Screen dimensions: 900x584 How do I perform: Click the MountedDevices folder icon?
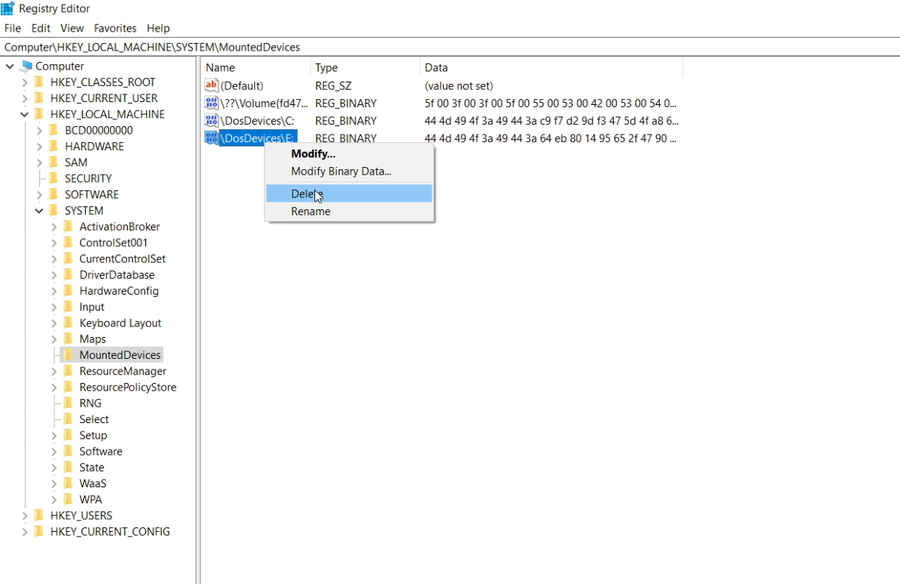68,355
